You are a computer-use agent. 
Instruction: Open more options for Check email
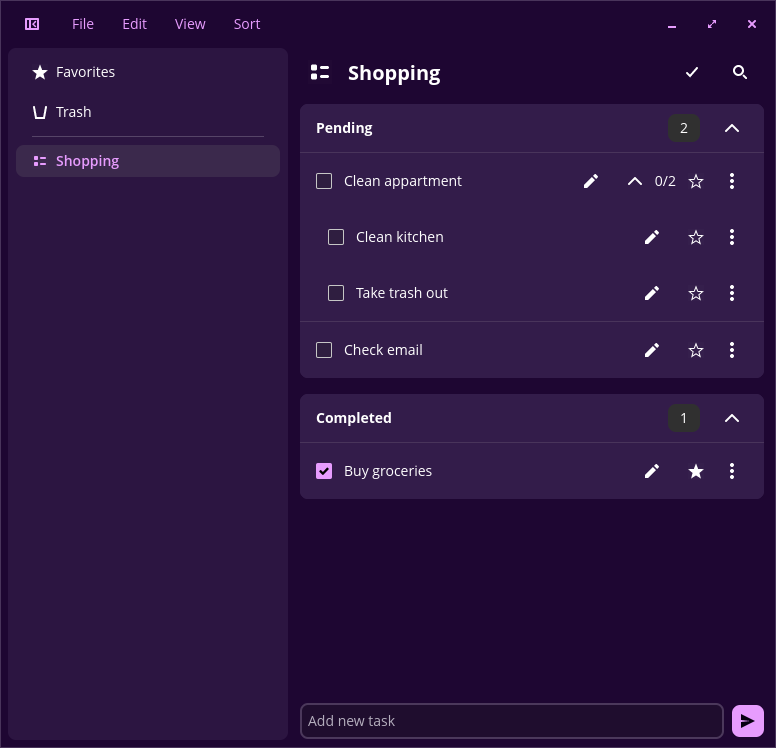pos(732,350)
